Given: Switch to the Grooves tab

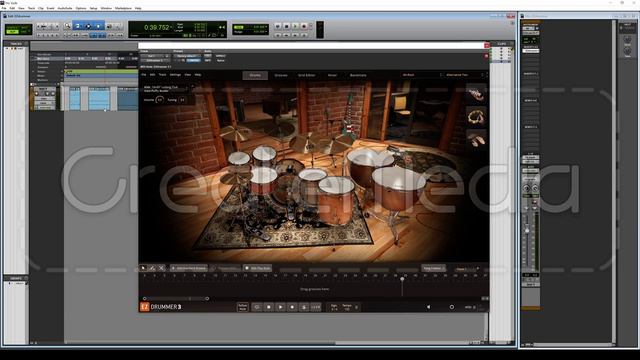Looking at the screenshot, I should pyautogui.click(x=281, y=75).
